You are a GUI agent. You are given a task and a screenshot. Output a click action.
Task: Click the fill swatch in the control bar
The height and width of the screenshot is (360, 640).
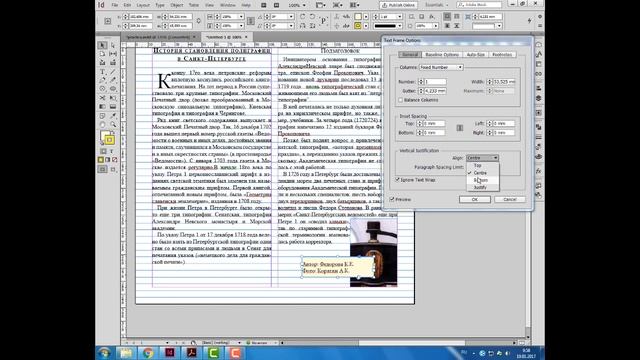[358, 16]
